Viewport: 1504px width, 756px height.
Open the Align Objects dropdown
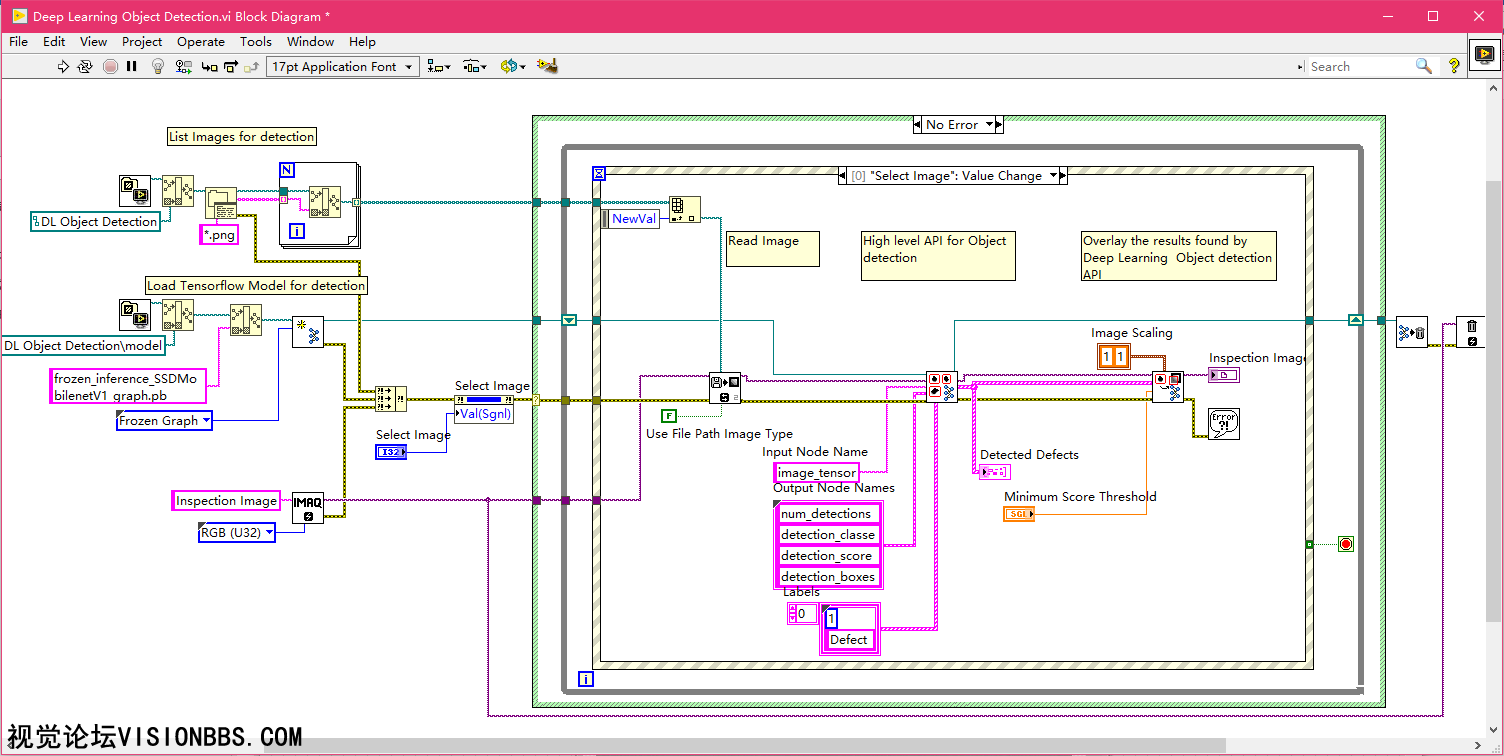(x=438, y=67)
